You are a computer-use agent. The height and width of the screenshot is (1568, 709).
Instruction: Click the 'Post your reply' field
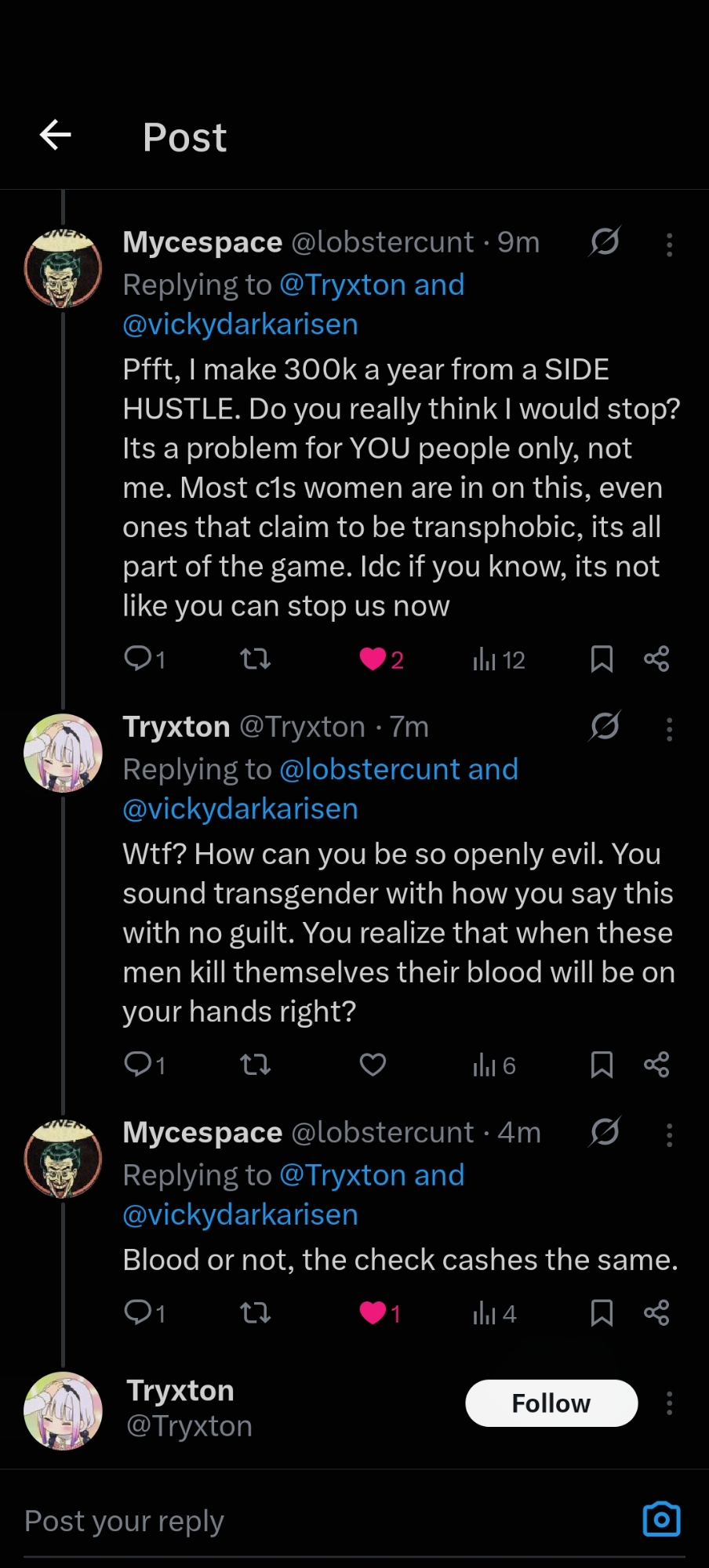point(314,1521)
